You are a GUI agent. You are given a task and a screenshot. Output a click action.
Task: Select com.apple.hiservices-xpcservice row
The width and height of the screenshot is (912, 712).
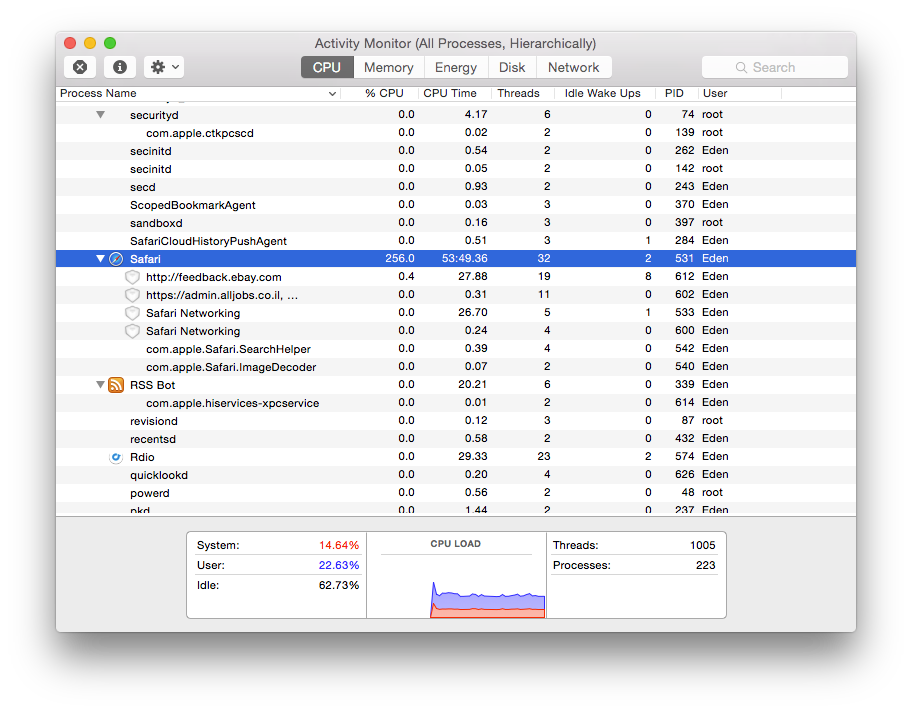(x=456, y=403)
